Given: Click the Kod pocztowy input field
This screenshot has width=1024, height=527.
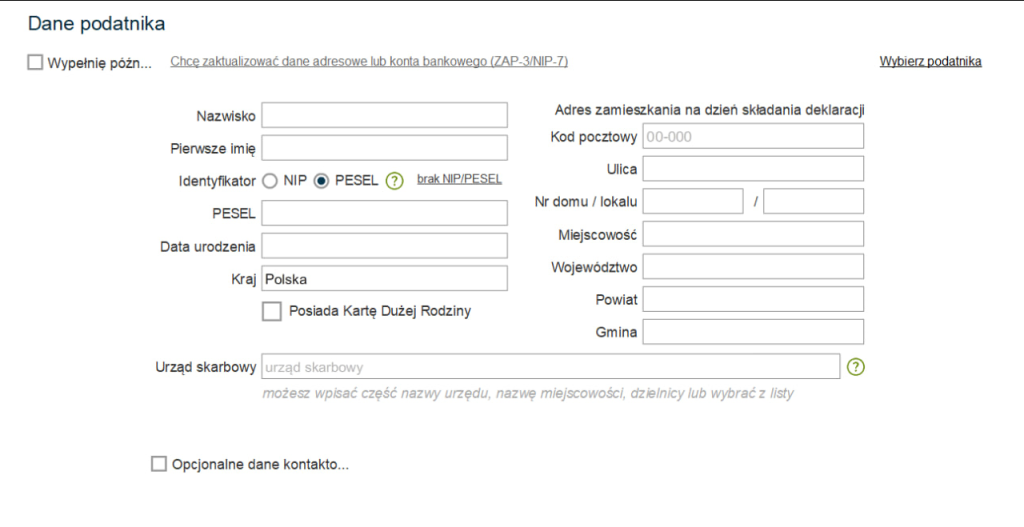Looking at the screenshot, I should (x=753, y=136).
